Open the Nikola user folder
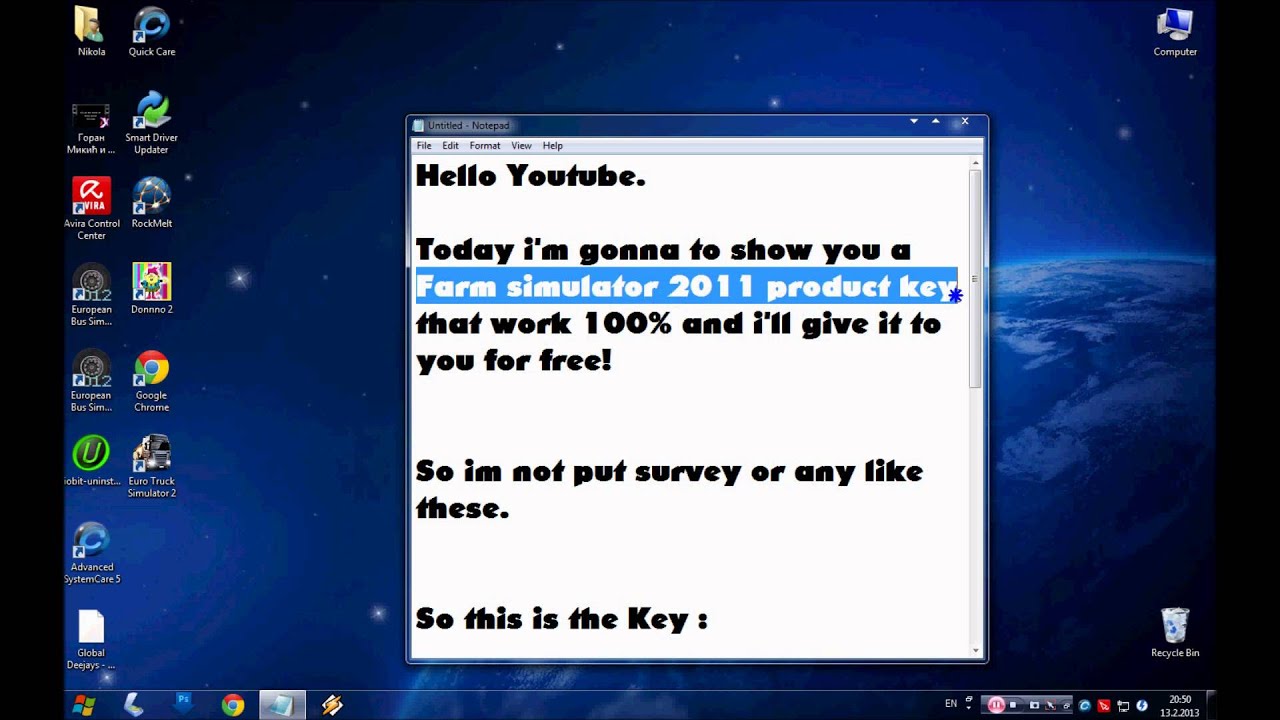Screen dimensions: 1280x720 tap(91, 32)
